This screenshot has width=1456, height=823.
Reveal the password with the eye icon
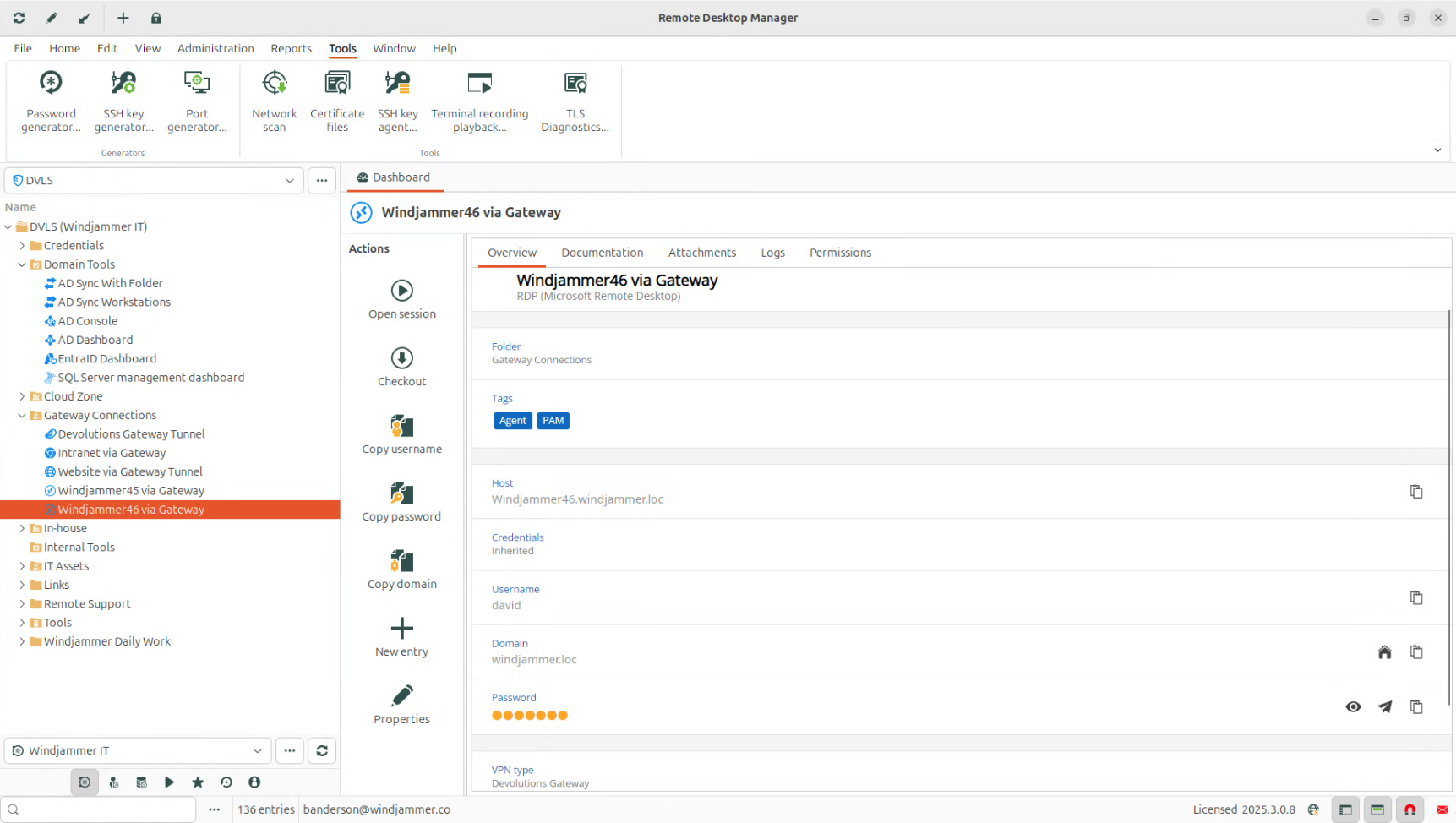[x=1353, y=706]
